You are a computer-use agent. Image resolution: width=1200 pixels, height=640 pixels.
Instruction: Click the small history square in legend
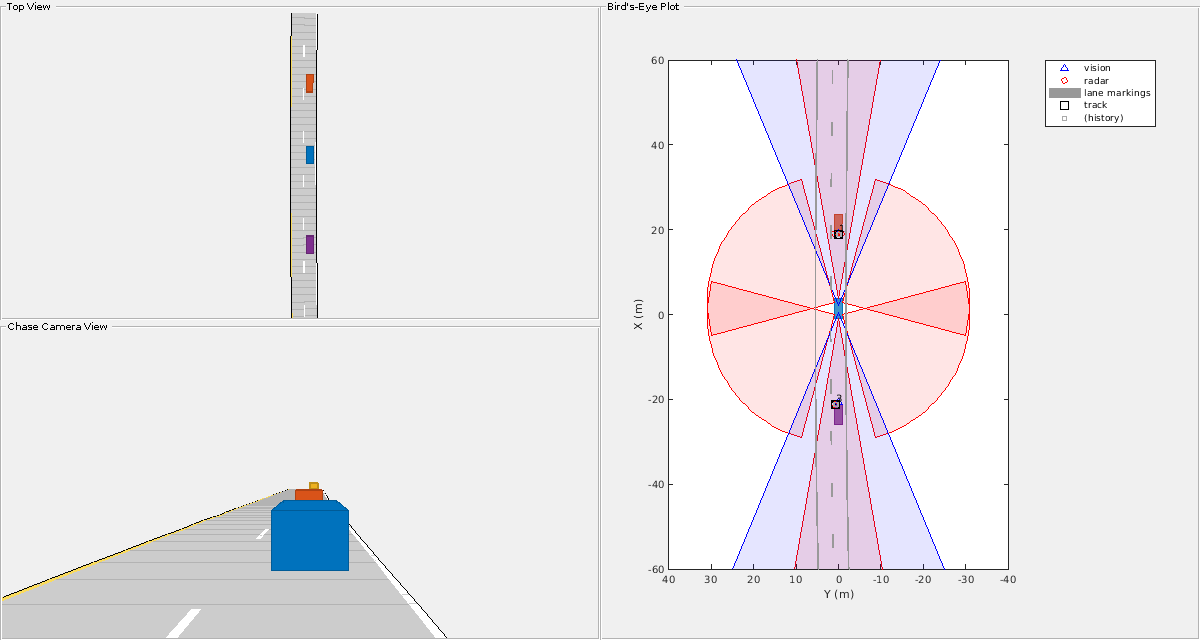1064,118
